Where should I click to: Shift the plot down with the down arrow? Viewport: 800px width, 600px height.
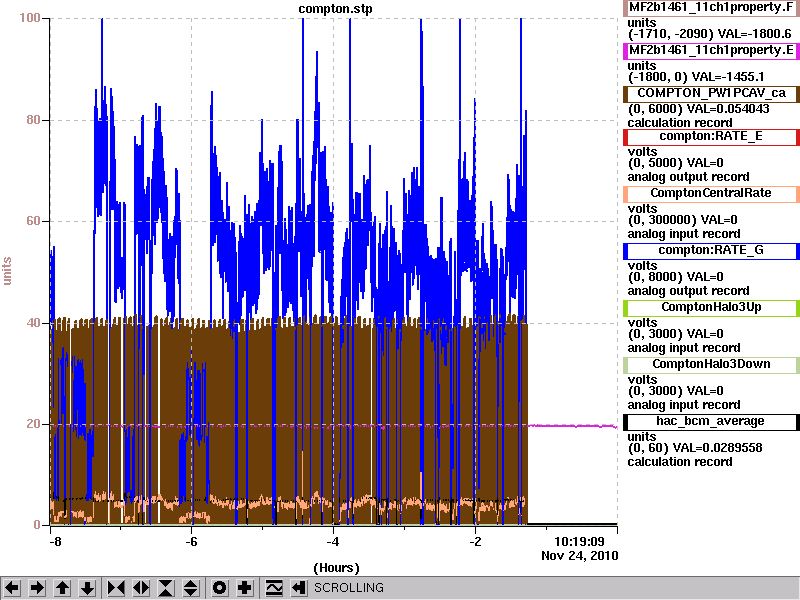88,588
